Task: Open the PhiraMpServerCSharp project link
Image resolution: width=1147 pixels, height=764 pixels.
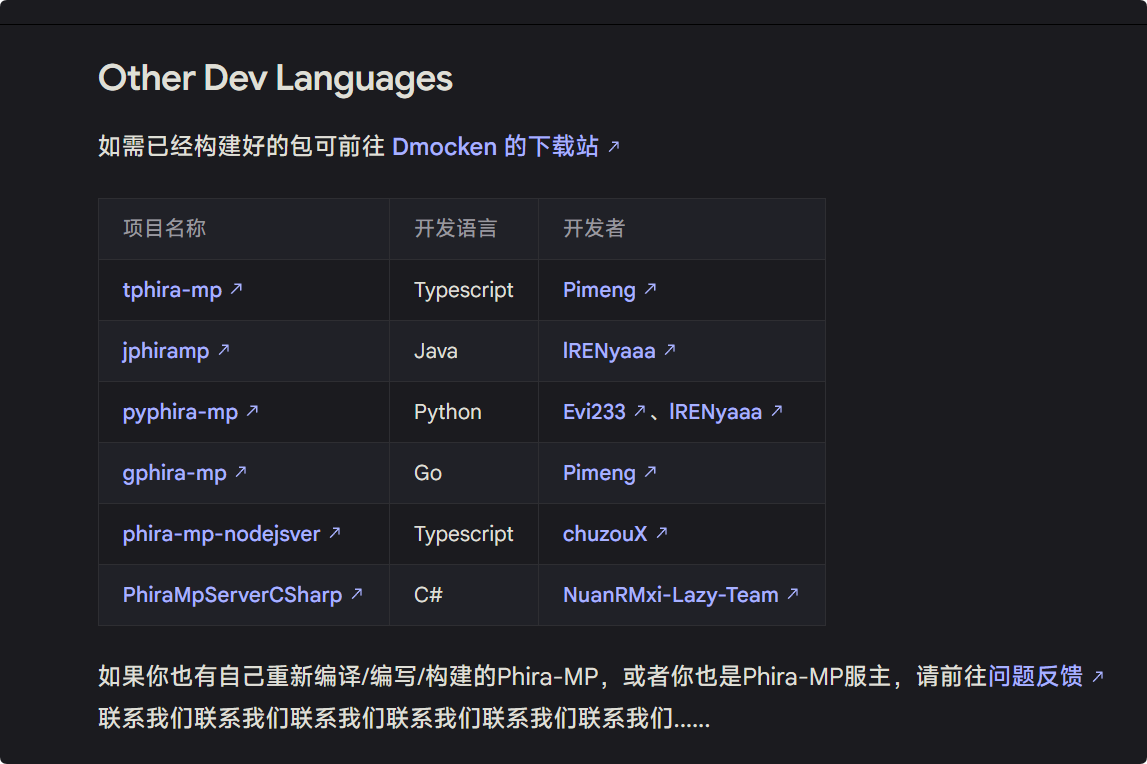Action: point(232,595)
